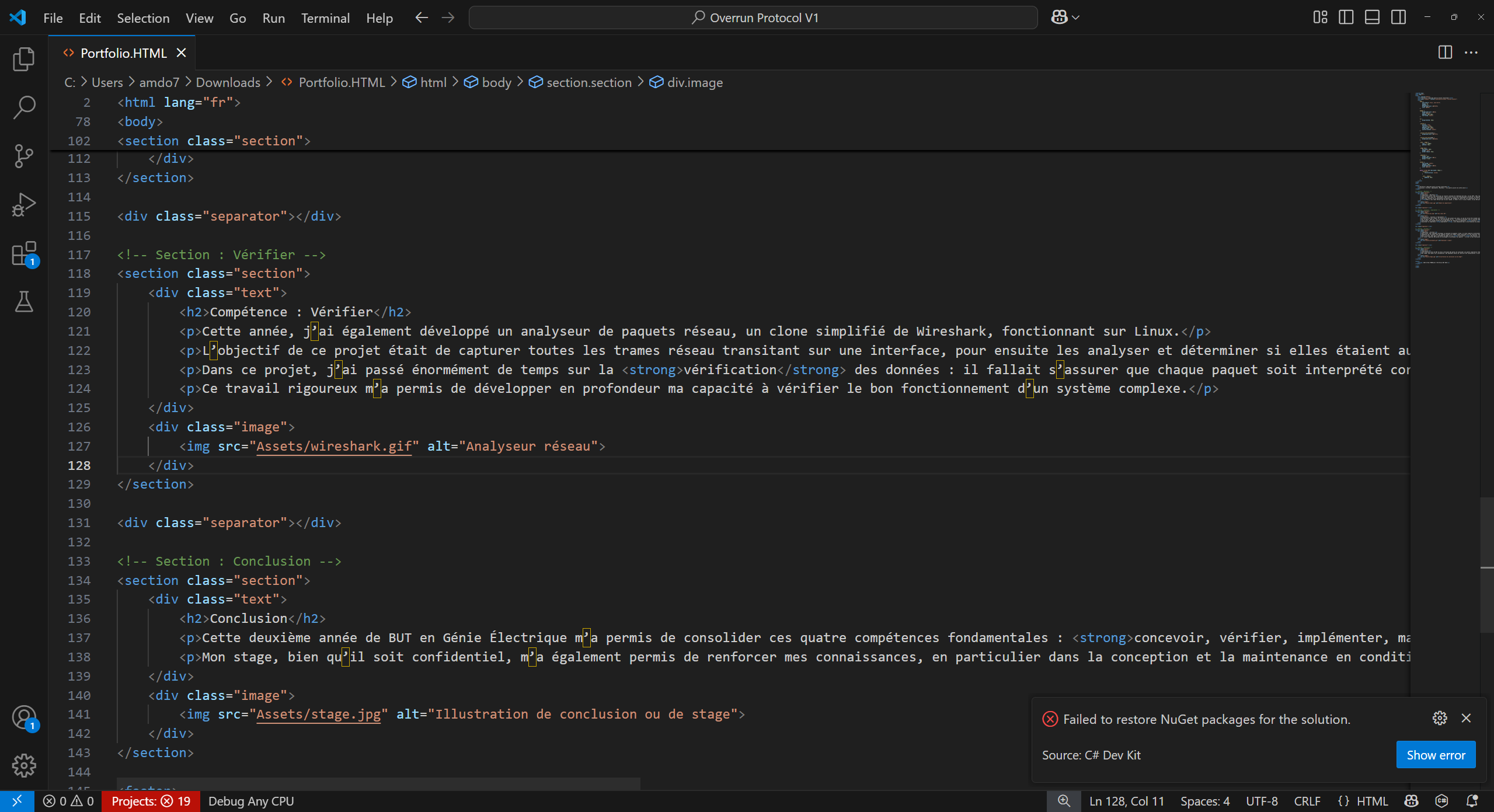The image size is (1494, 812).
Task: Customize layout icon in title bar
Action: (1320, 18)
